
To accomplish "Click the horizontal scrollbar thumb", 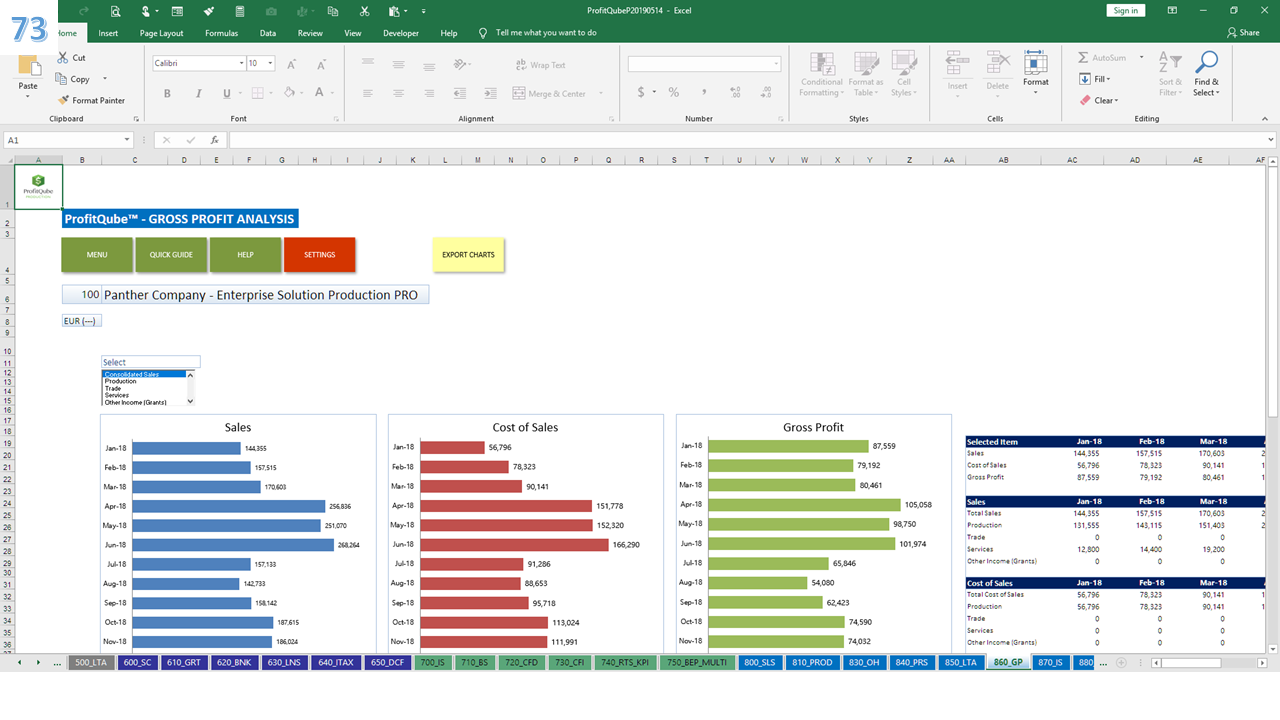I will pyautogui.click(x=1191, y=662).
